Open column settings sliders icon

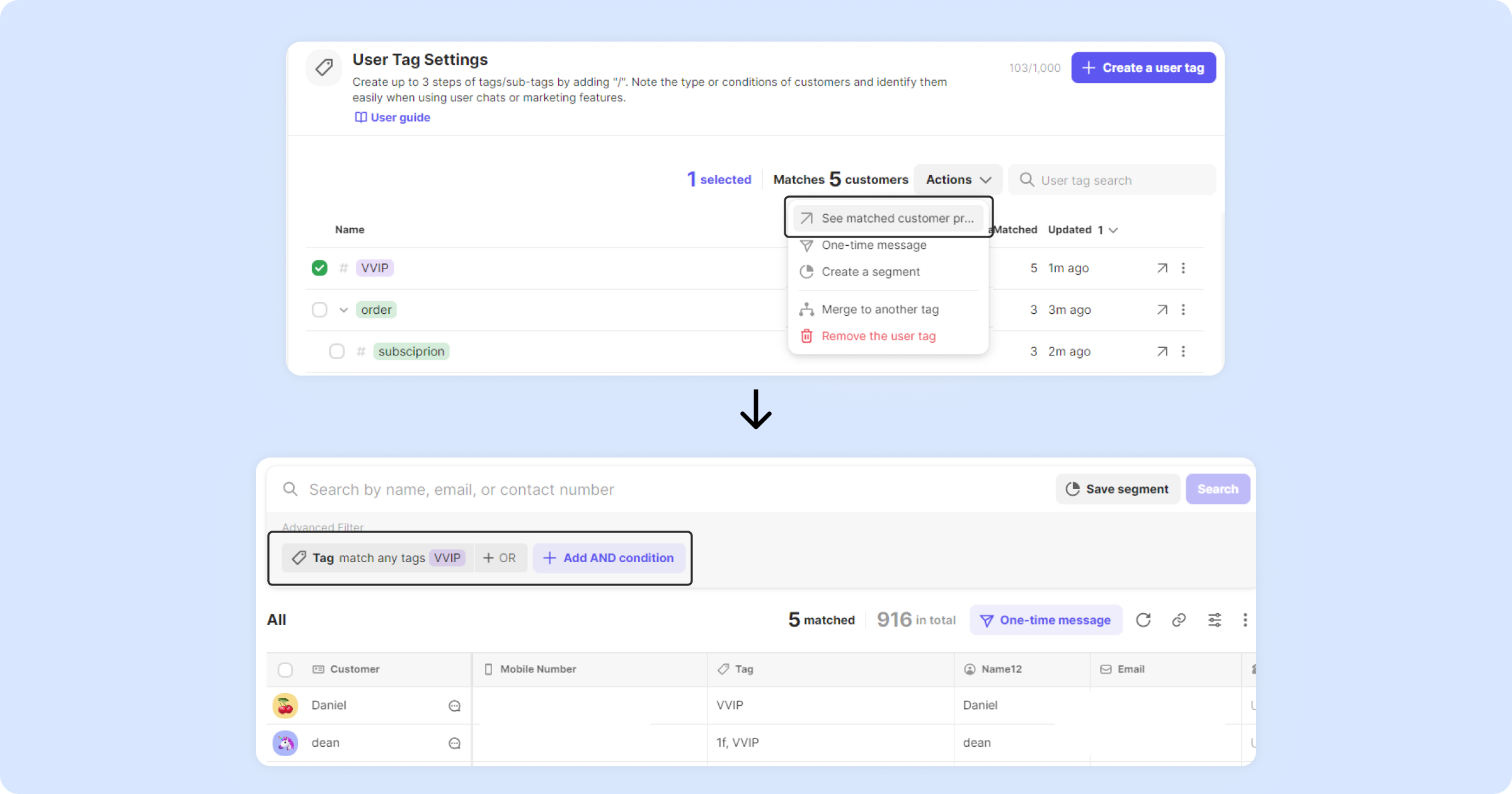point(1215,620)
